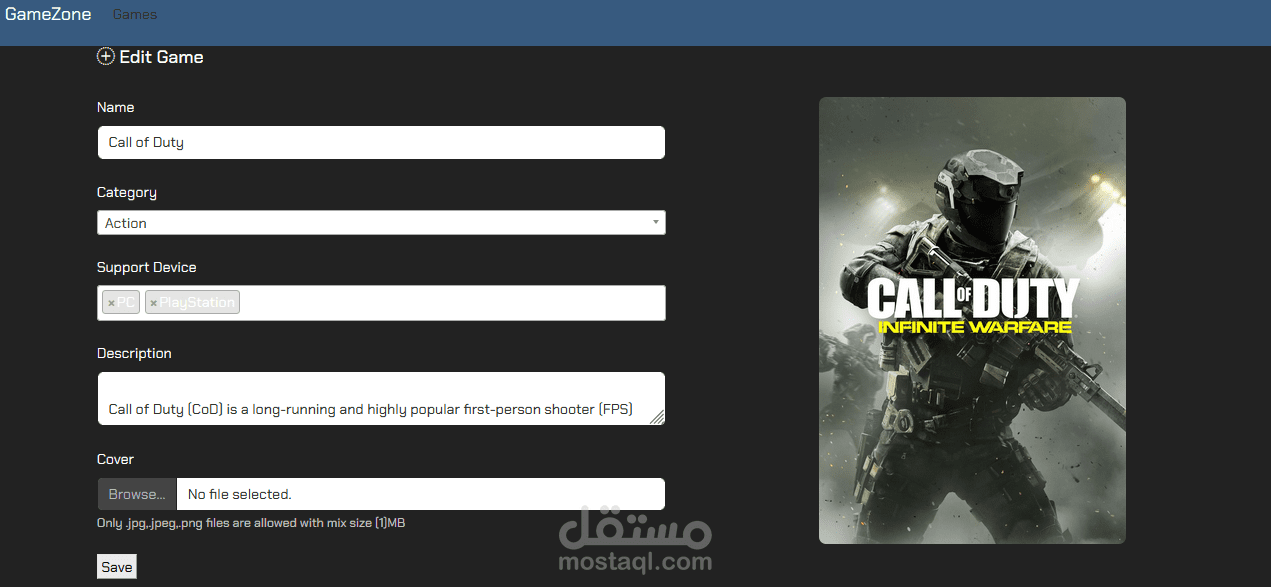Image resolution: width=1271 pixels, height=587 pixels.
Task: Save the game changes
Action: [116, 567]
